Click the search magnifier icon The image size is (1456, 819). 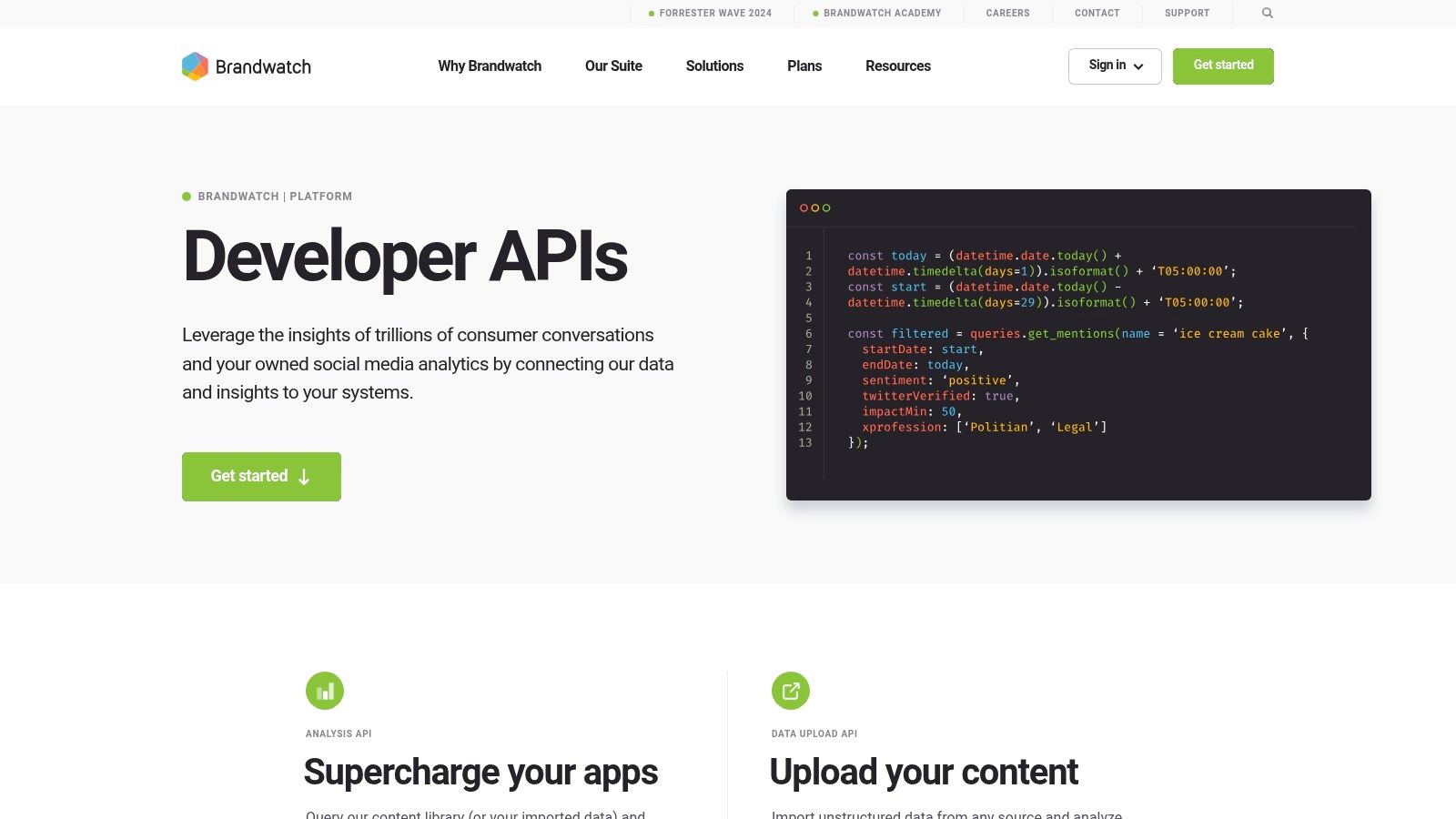point(1267,13)
